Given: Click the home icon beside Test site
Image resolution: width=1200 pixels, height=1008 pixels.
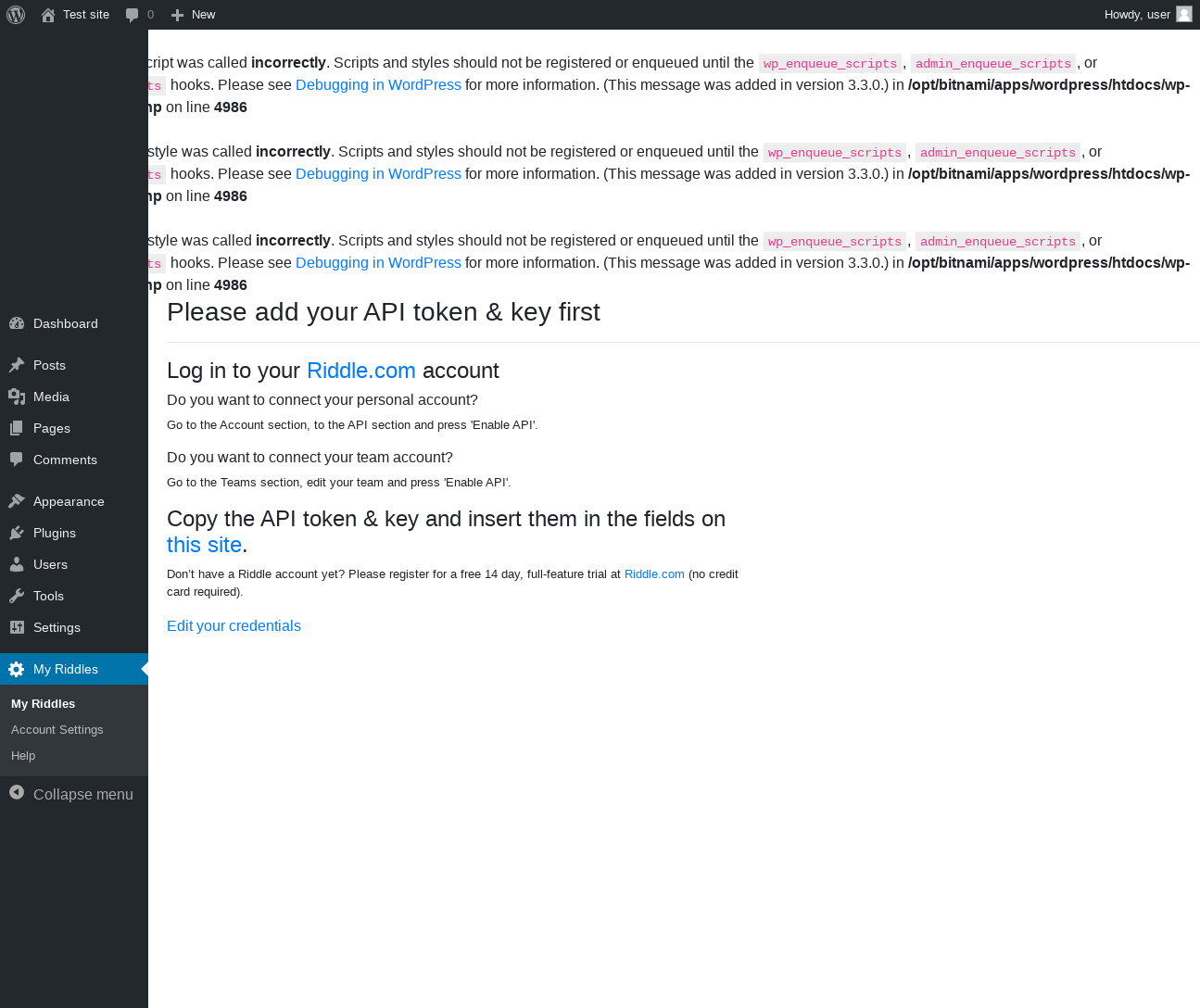Looking at the screenshot, I should (x=48, y=15).
